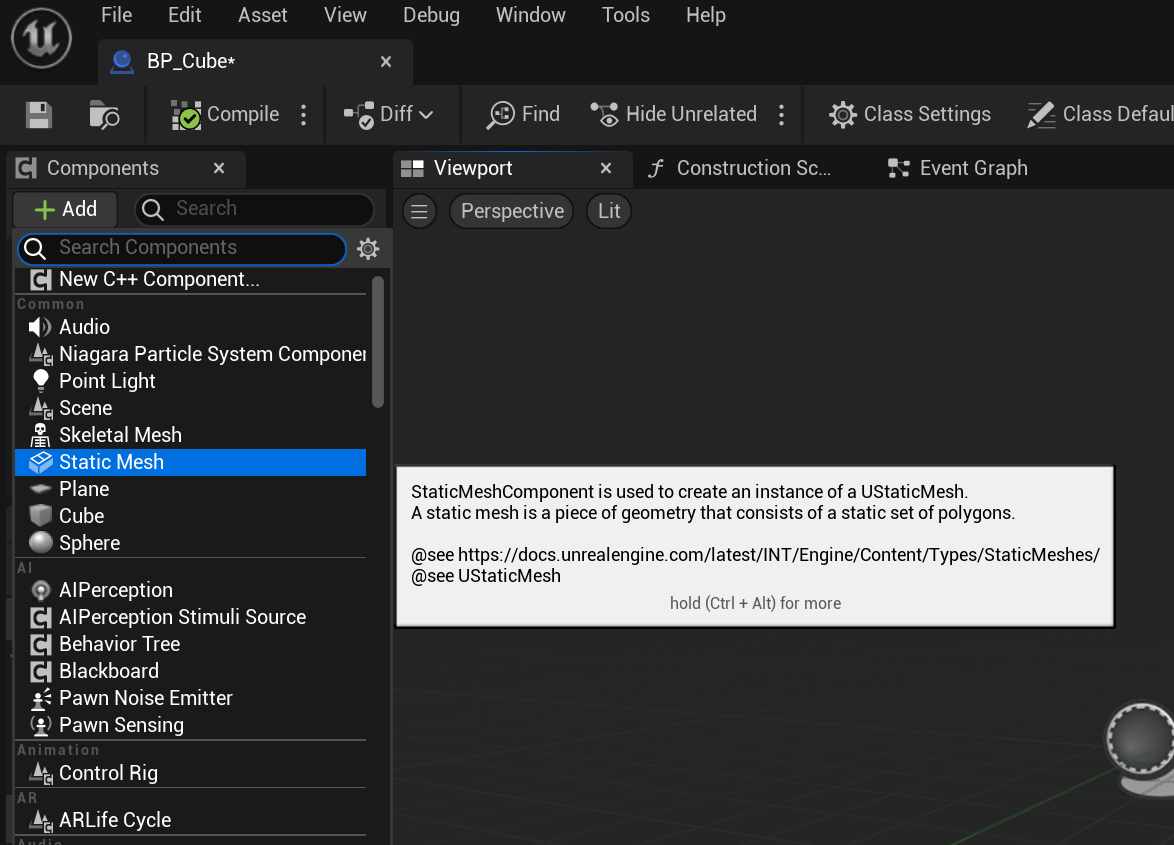1174x845 pixels.
Task: Switch to the Event Graph tab
Action: (x=958, y=168)
